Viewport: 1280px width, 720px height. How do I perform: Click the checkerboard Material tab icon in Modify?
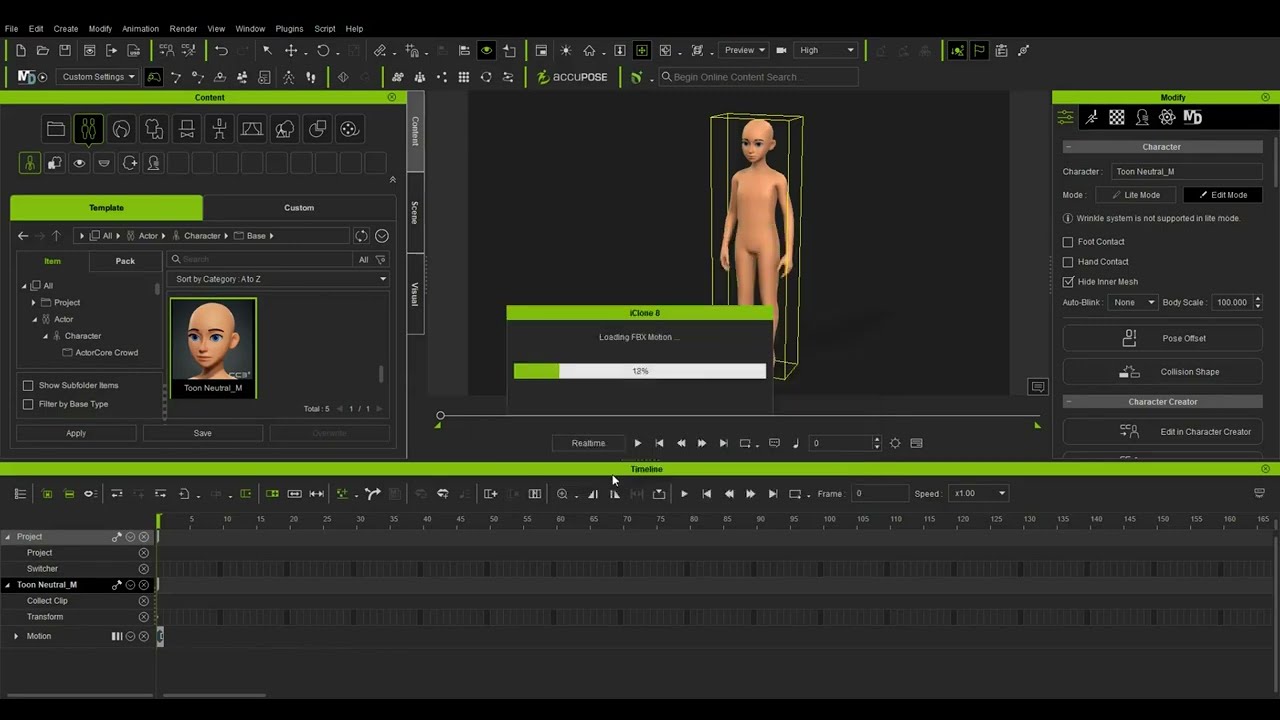coord(1117,118)
